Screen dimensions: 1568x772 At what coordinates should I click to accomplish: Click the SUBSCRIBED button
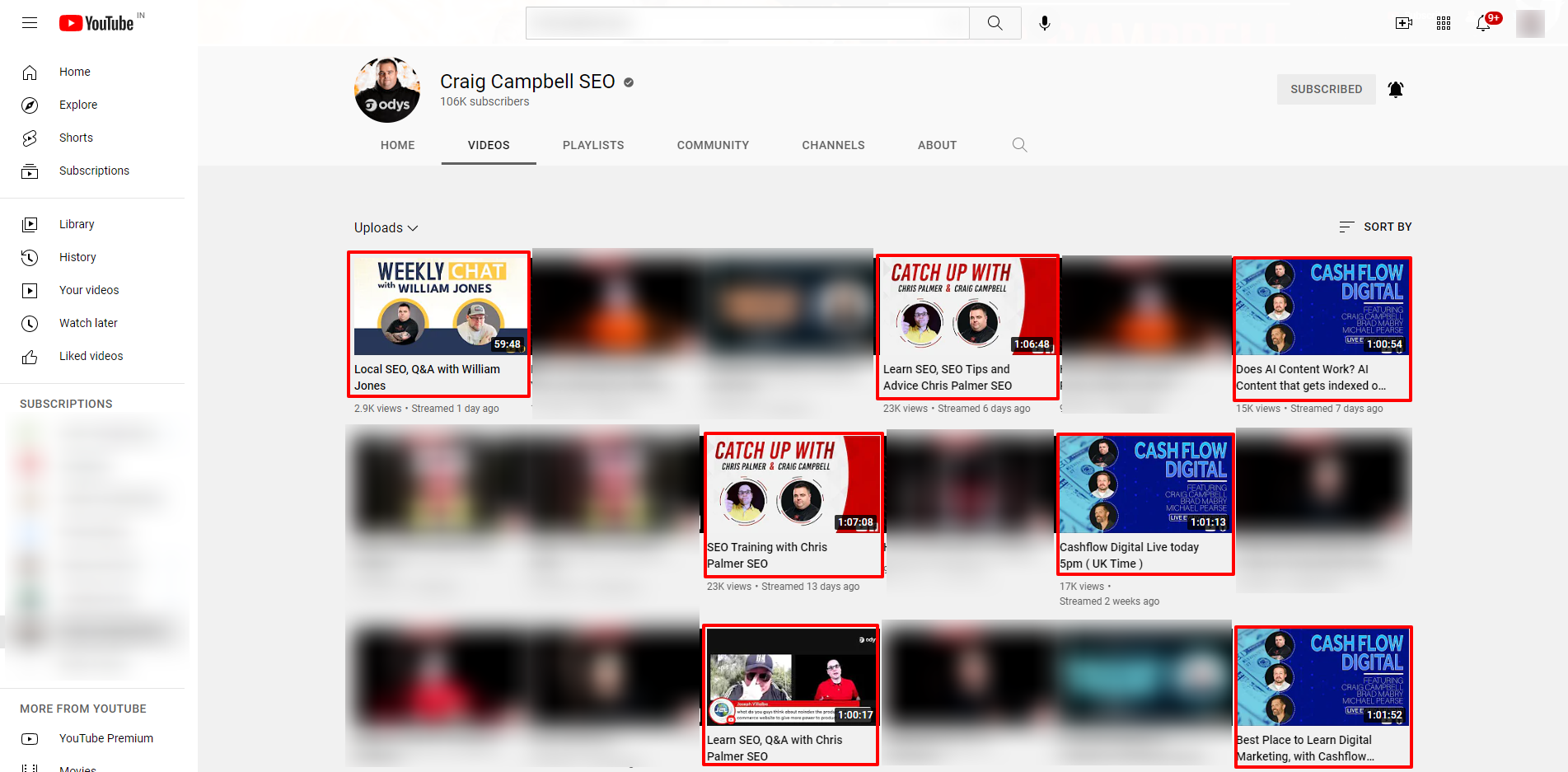(x=1327, y=89)
